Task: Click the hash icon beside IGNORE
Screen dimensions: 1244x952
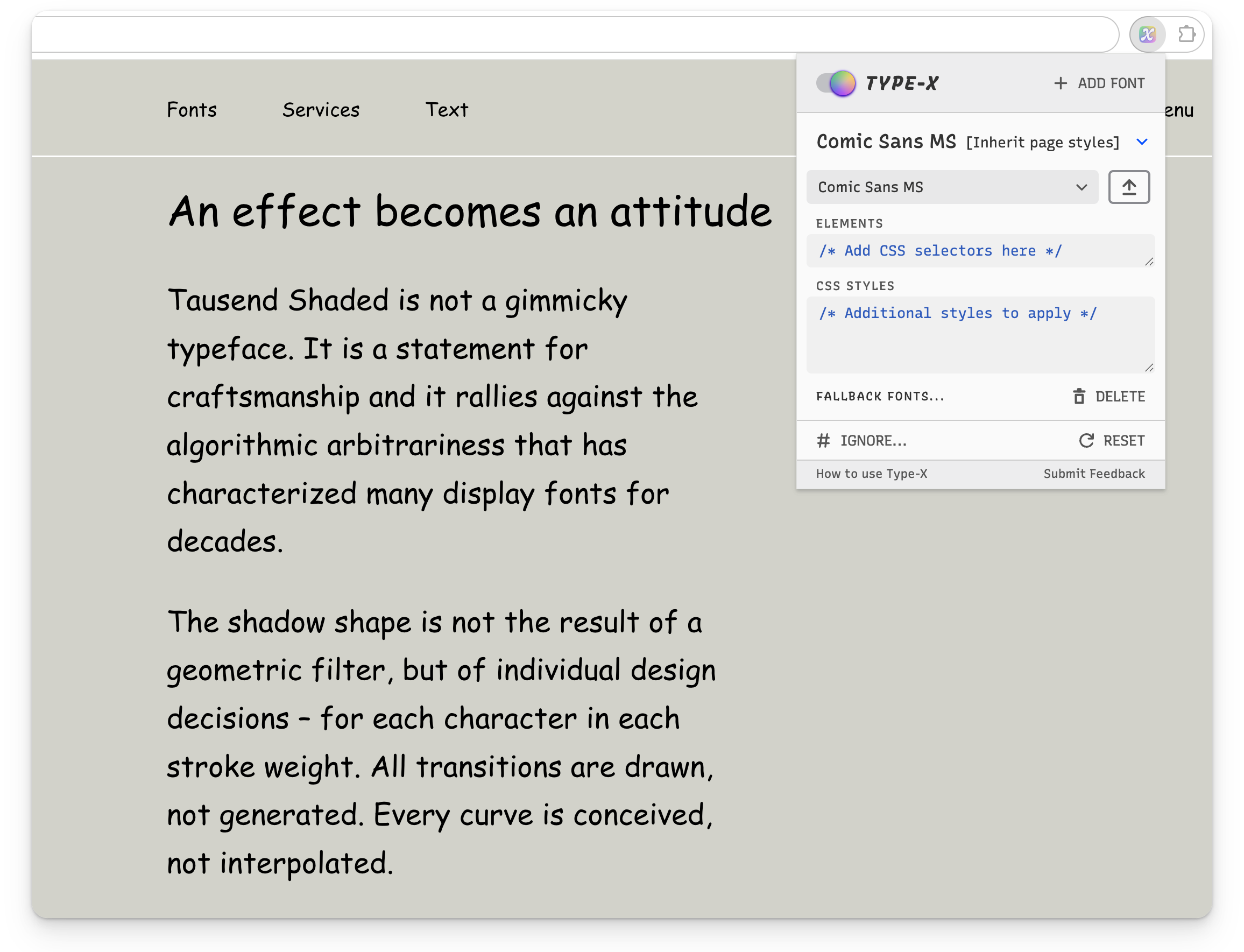Action: [x=823, y=440]
